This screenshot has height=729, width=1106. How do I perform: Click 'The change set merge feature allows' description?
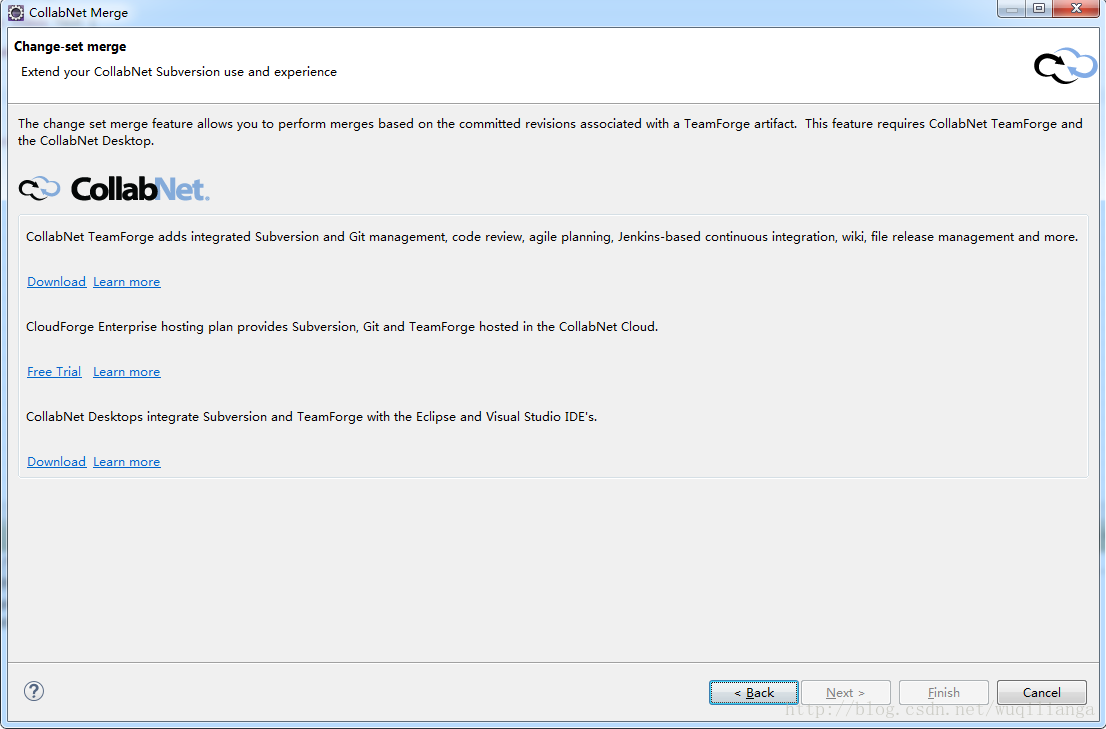click(x=550, y=132)
